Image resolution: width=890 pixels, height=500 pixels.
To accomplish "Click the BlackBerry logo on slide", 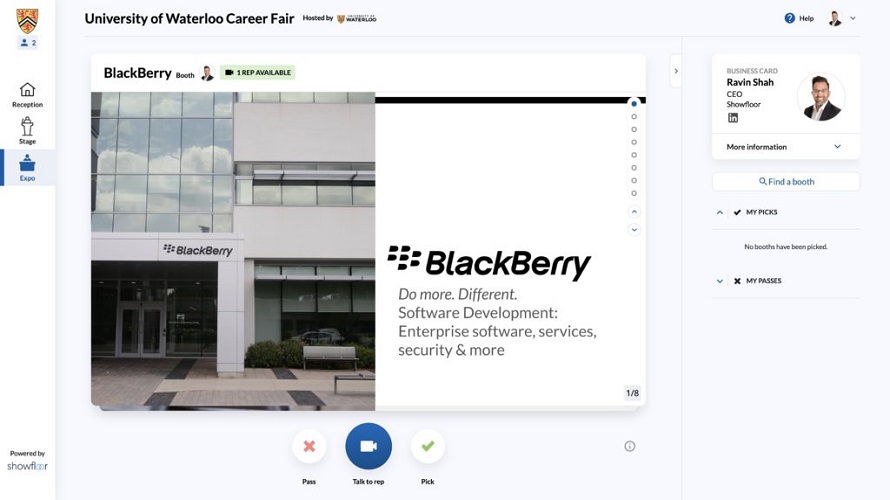I will click(489, 263).
